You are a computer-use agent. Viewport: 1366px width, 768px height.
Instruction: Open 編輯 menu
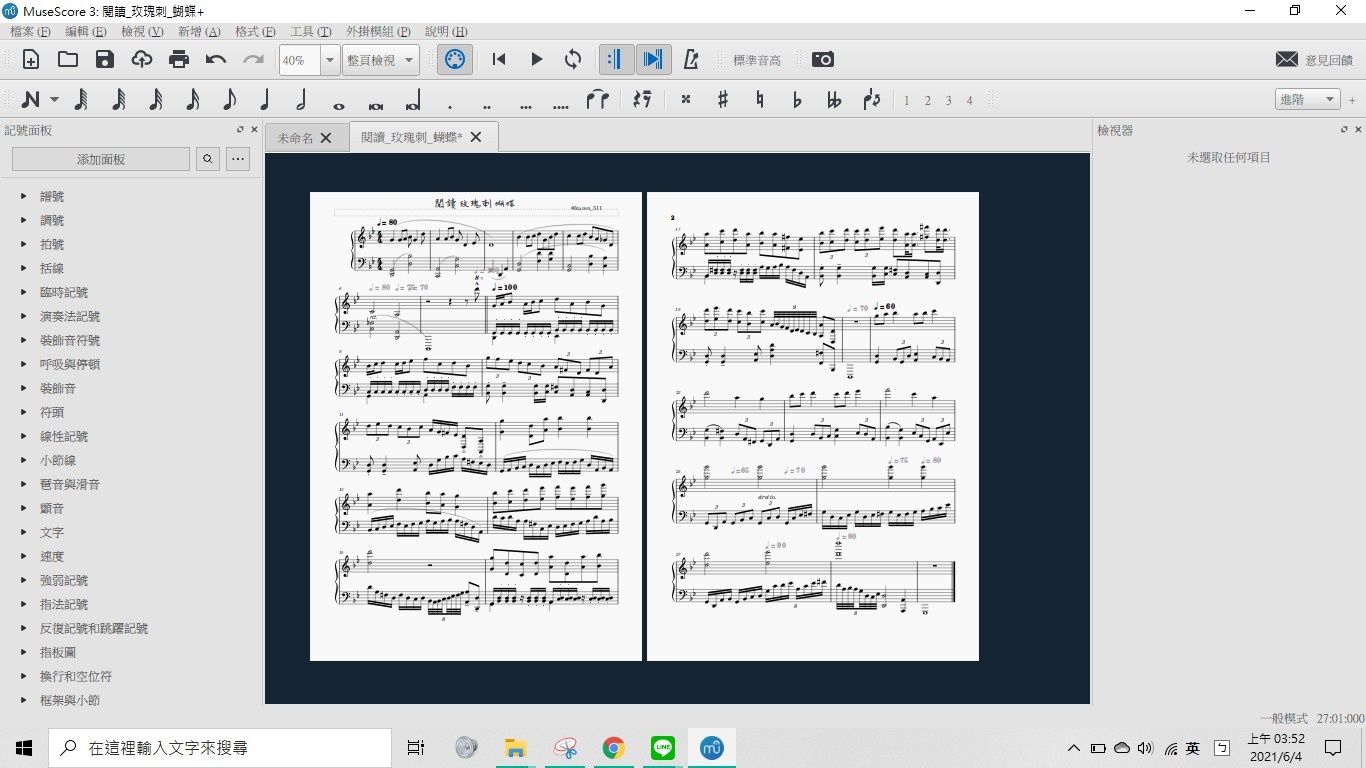pyautogui.click(x=86, y=32)
